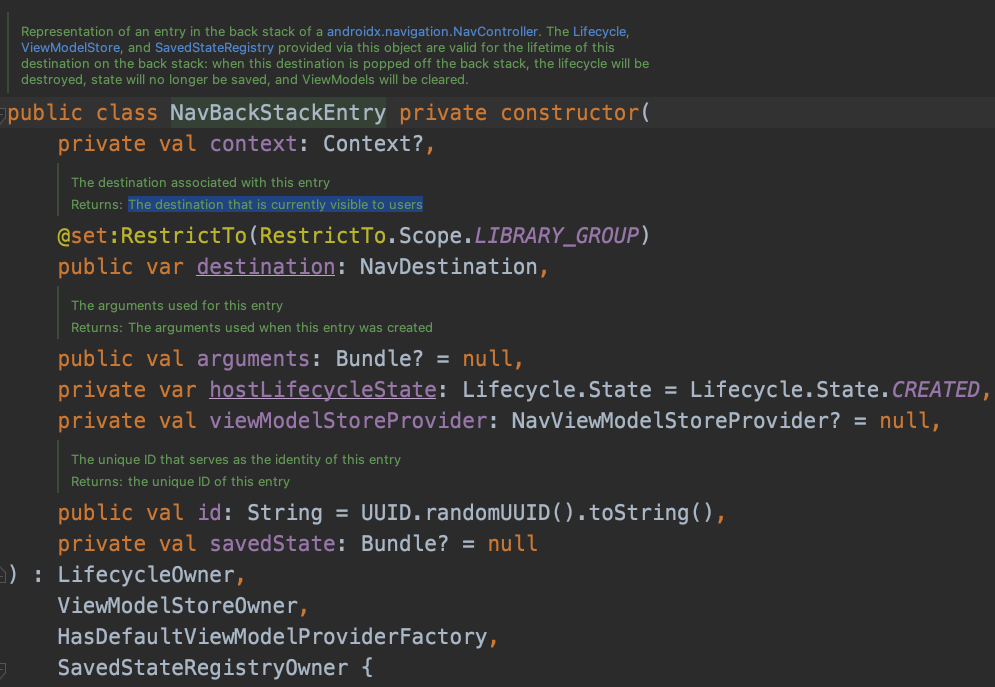Click 'The destination associated with this entry' comment

point(201,182)
